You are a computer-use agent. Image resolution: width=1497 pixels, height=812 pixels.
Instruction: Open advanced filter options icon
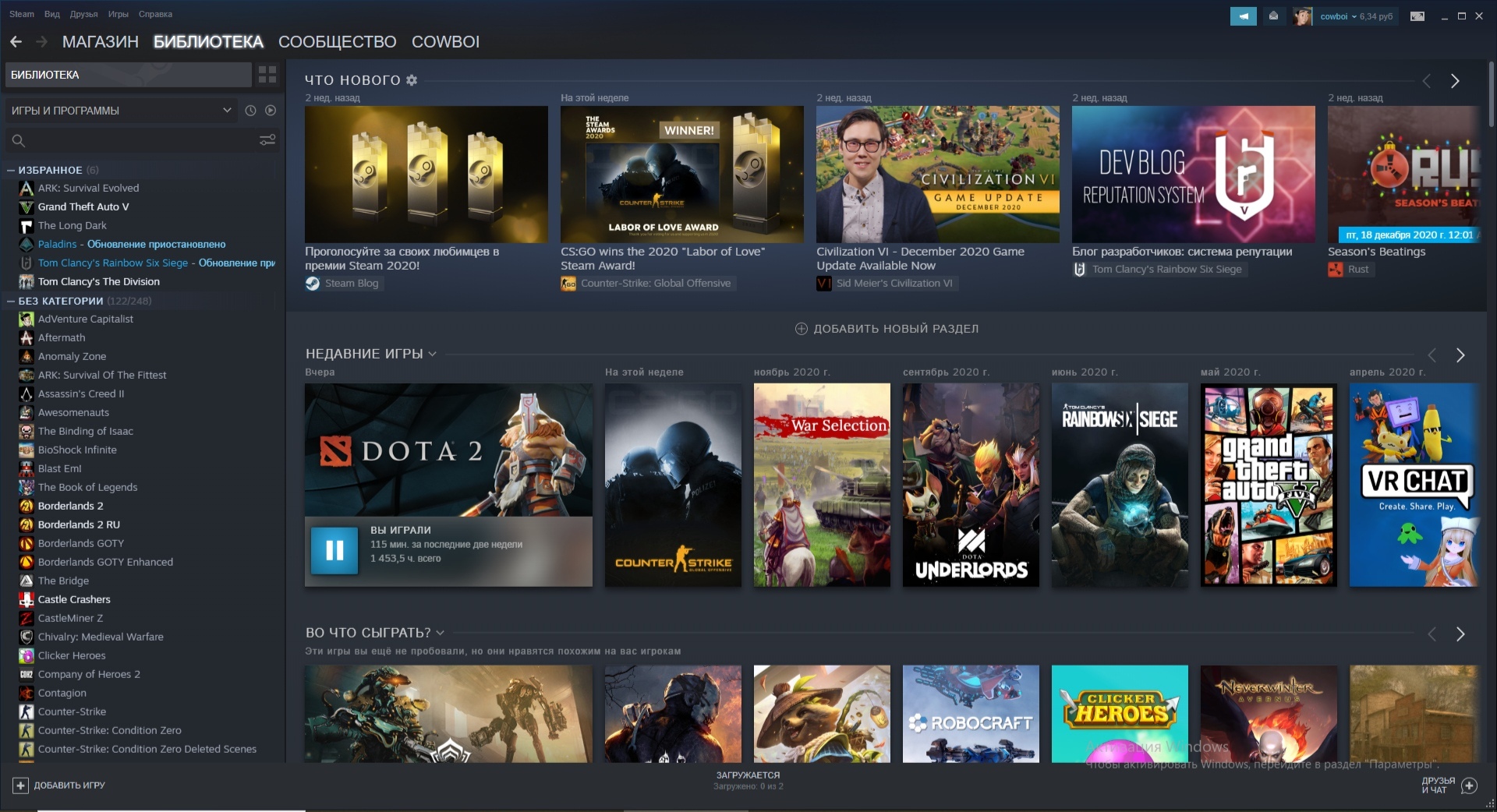point(267,140)
